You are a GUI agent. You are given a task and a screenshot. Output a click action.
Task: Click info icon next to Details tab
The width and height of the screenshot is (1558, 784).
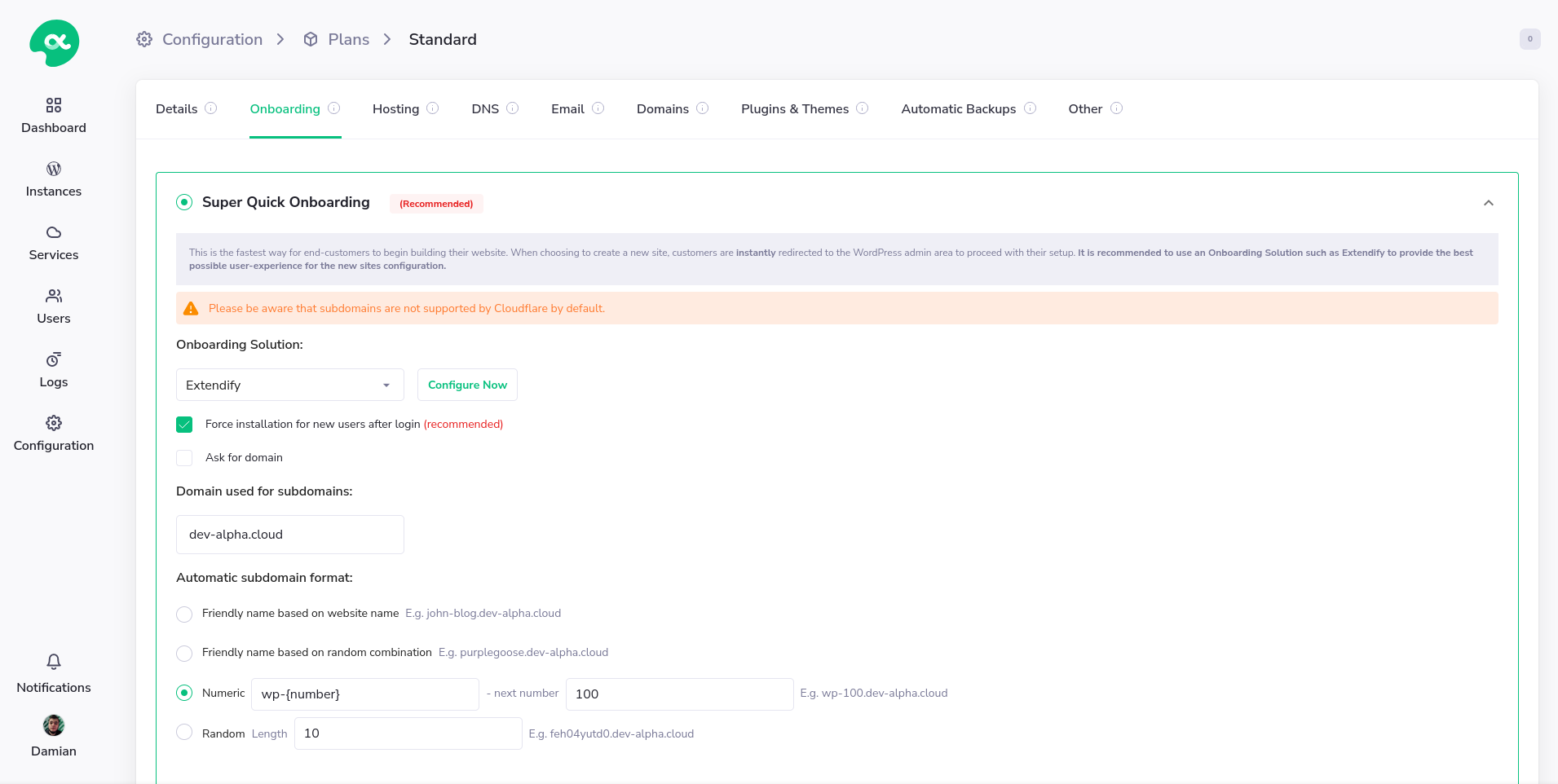(x=211, y=108)
